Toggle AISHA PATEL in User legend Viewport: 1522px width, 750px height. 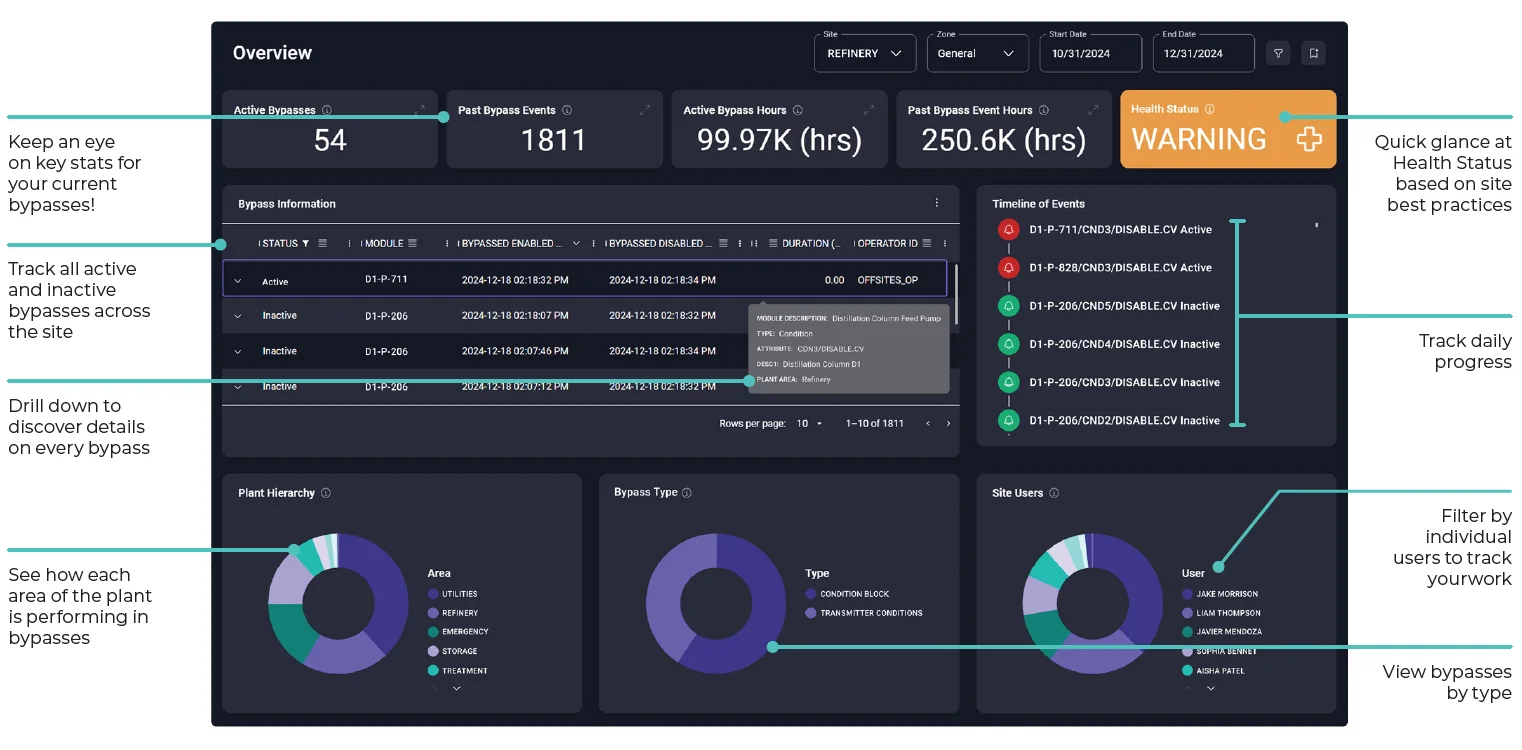[x=1213, y=671]
